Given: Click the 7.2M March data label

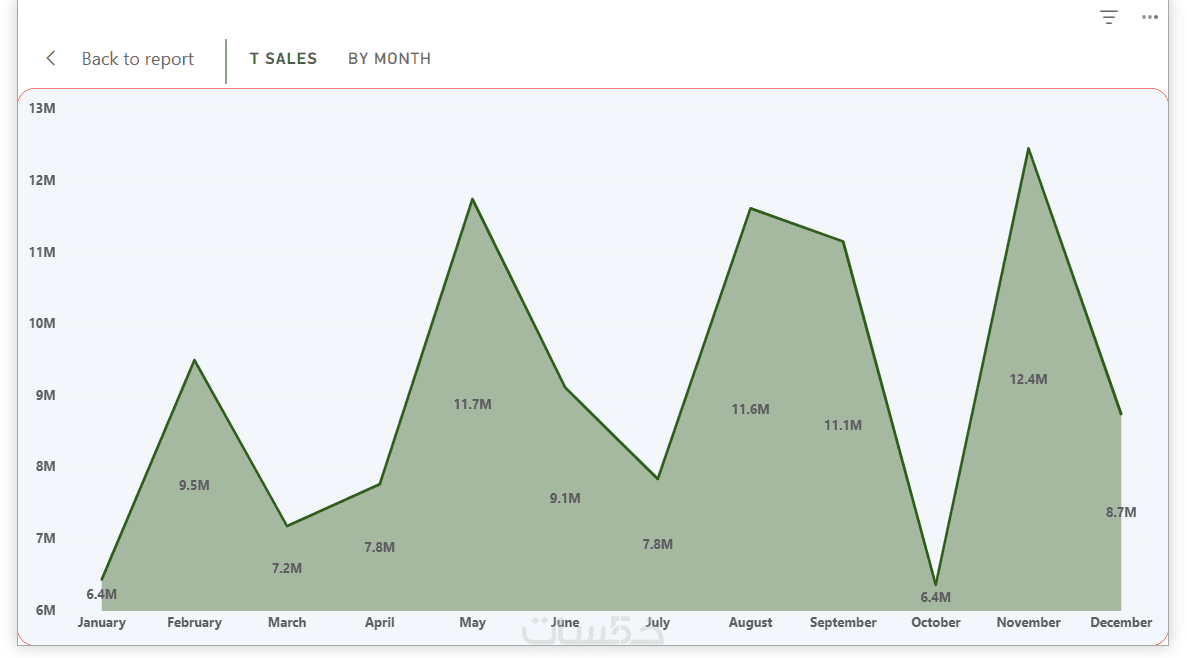Looking at the screenshot, I should click(x=287, y=569).
